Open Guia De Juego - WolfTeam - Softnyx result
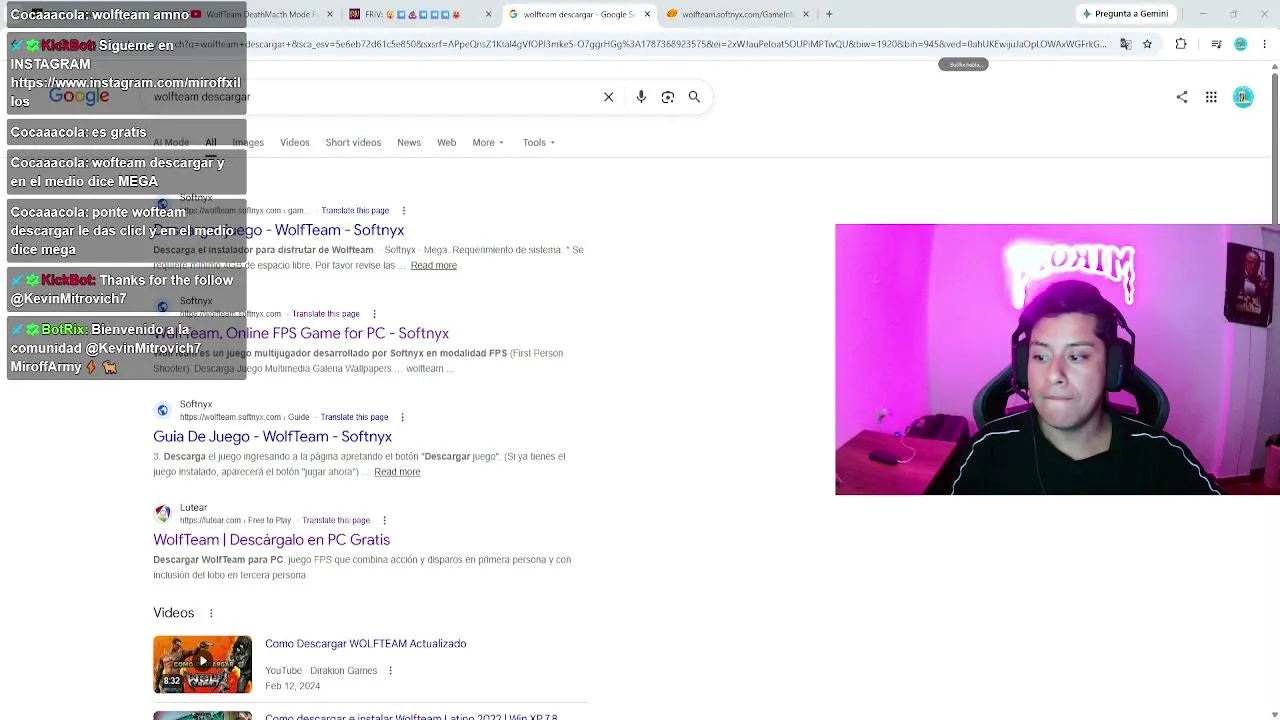 tap(272, 436)
